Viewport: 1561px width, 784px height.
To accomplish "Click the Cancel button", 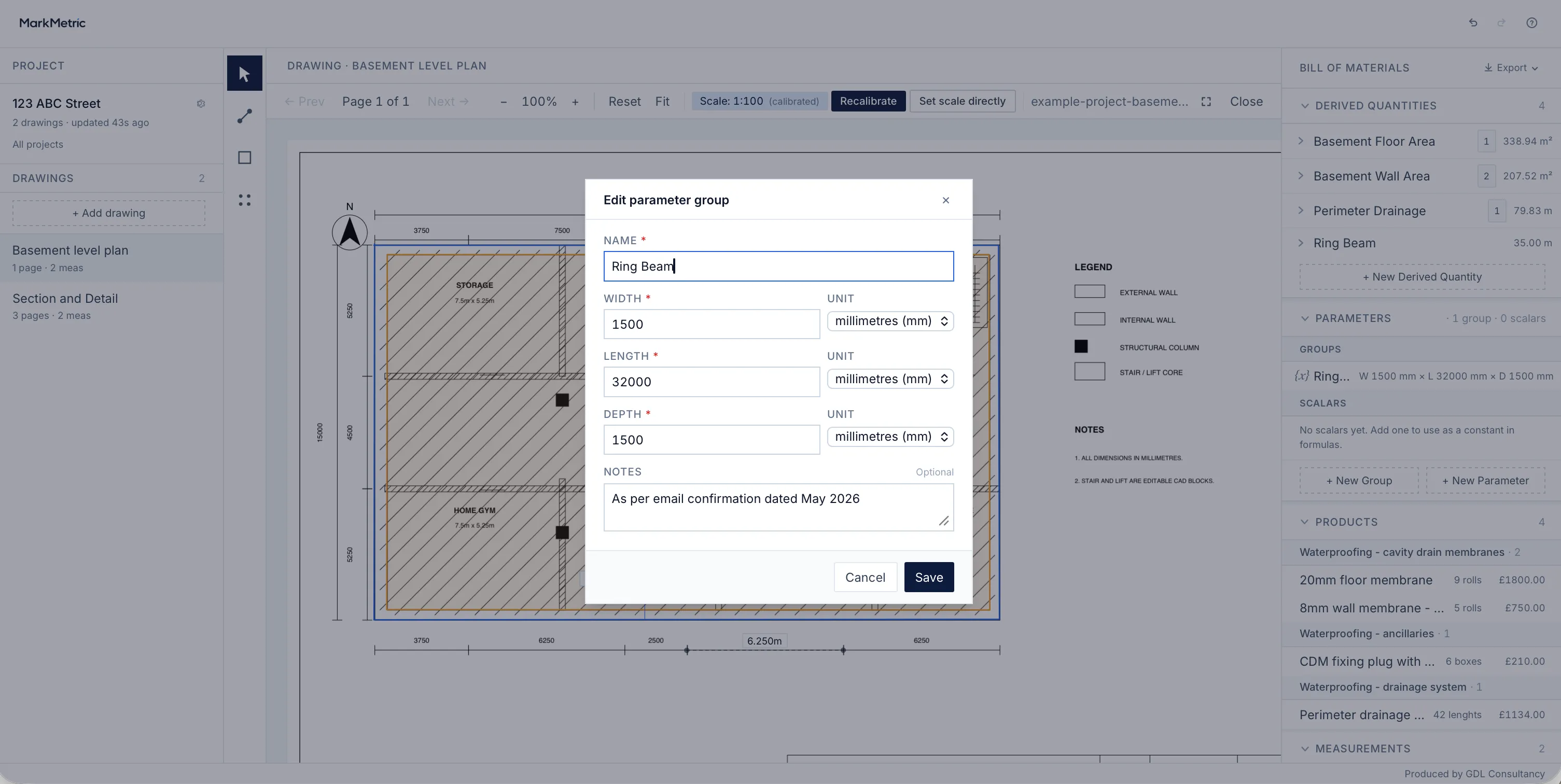I will point(865,578).
